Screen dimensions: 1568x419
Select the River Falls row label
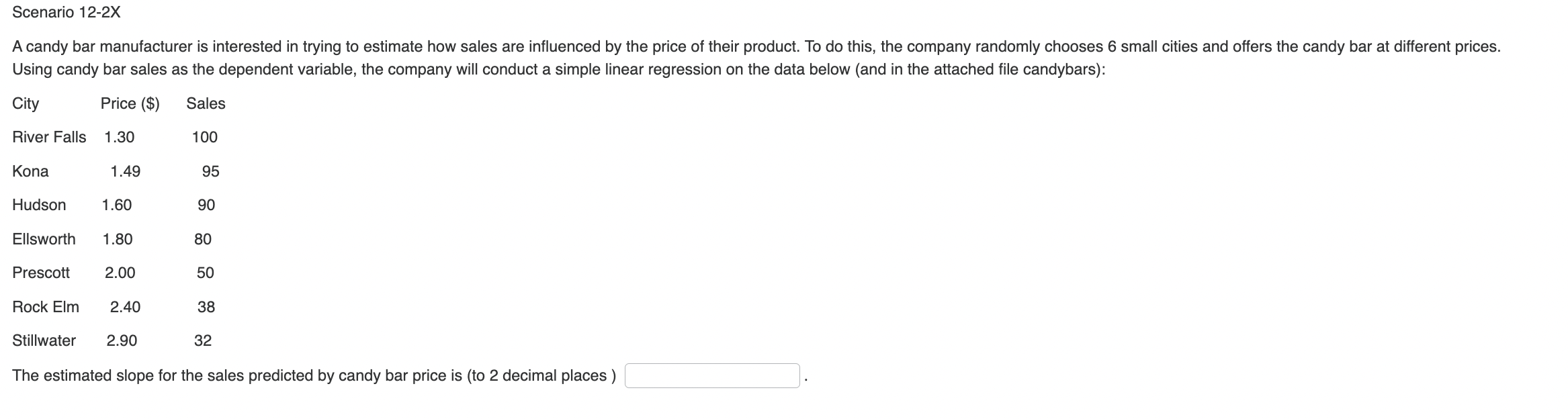(49, 137)
